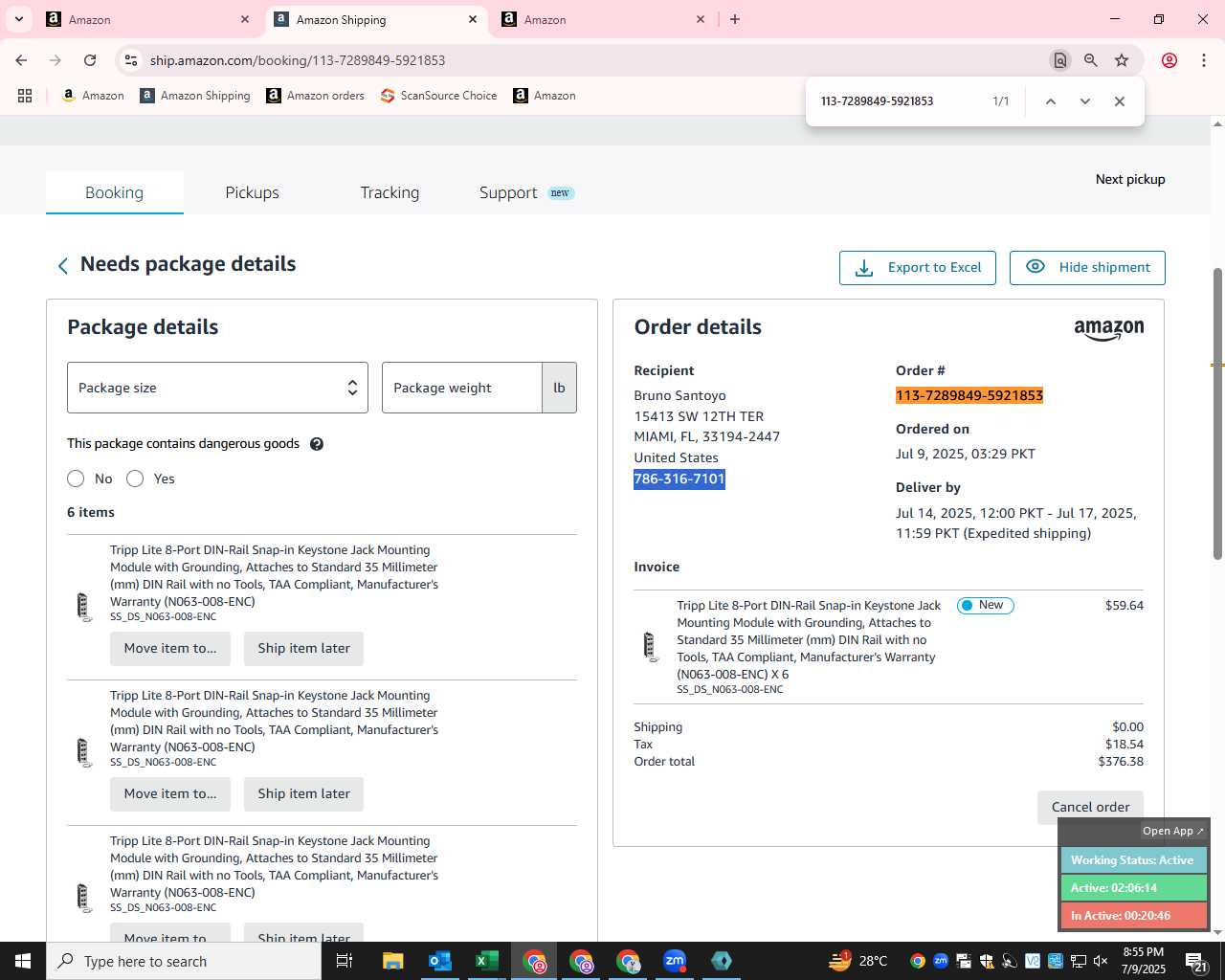Go to previous find result
Screen dimensions: 1225x980
(1050, 101)
